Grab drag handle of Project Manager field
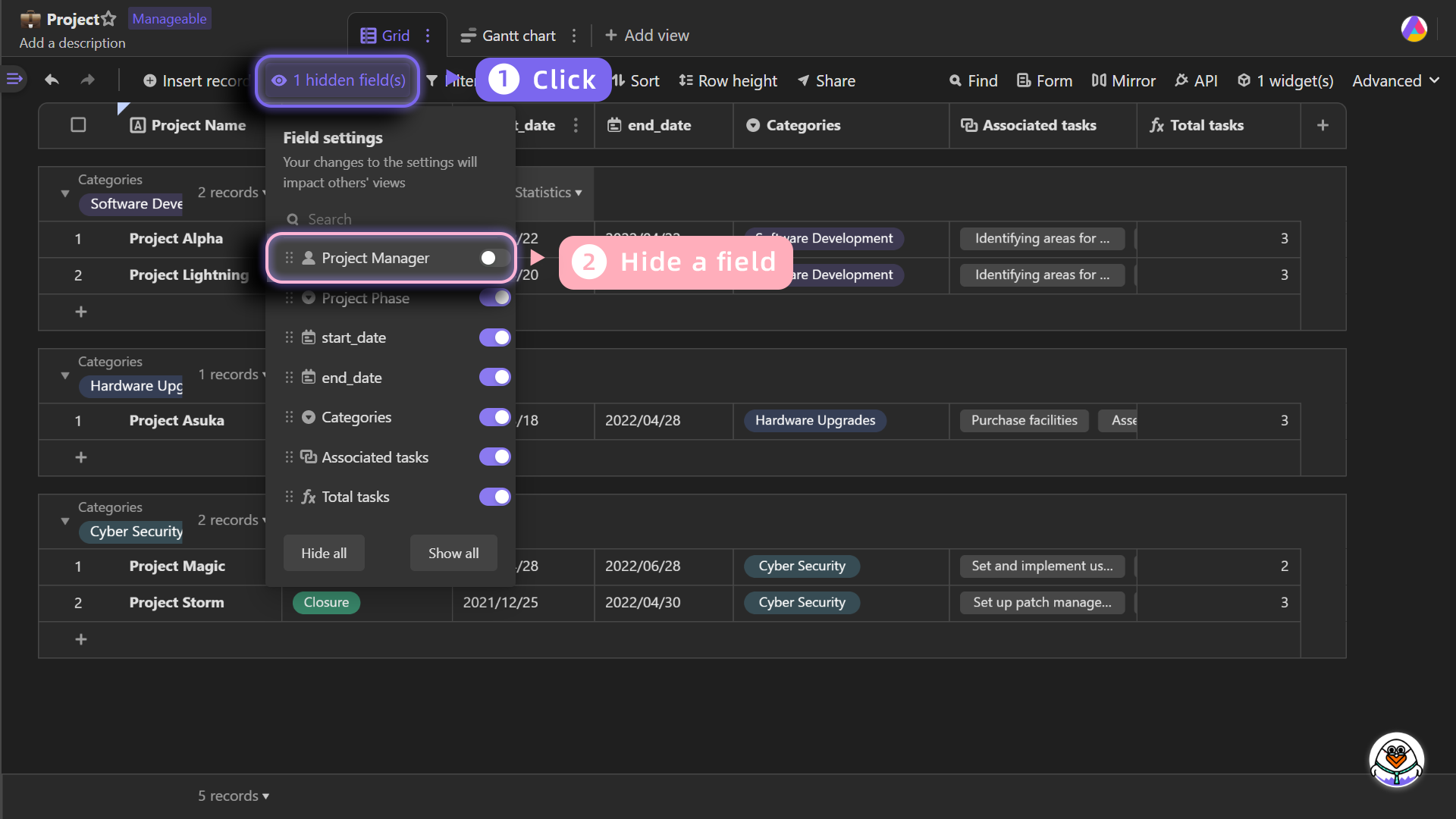 289,258
